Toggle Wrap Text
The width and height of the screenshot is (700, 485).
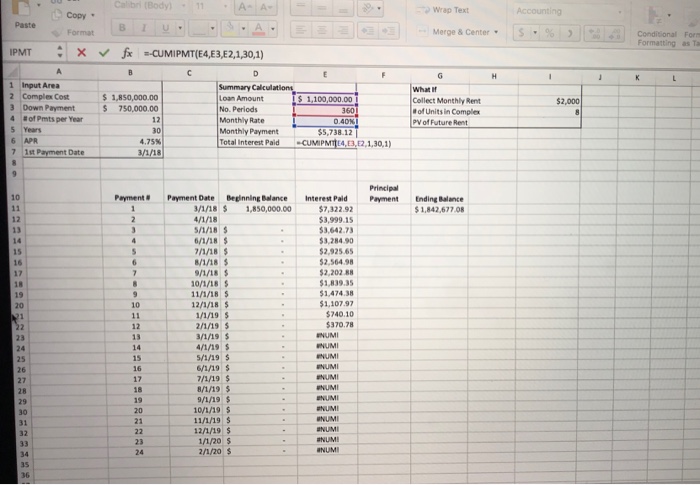(x=444, y=10)
